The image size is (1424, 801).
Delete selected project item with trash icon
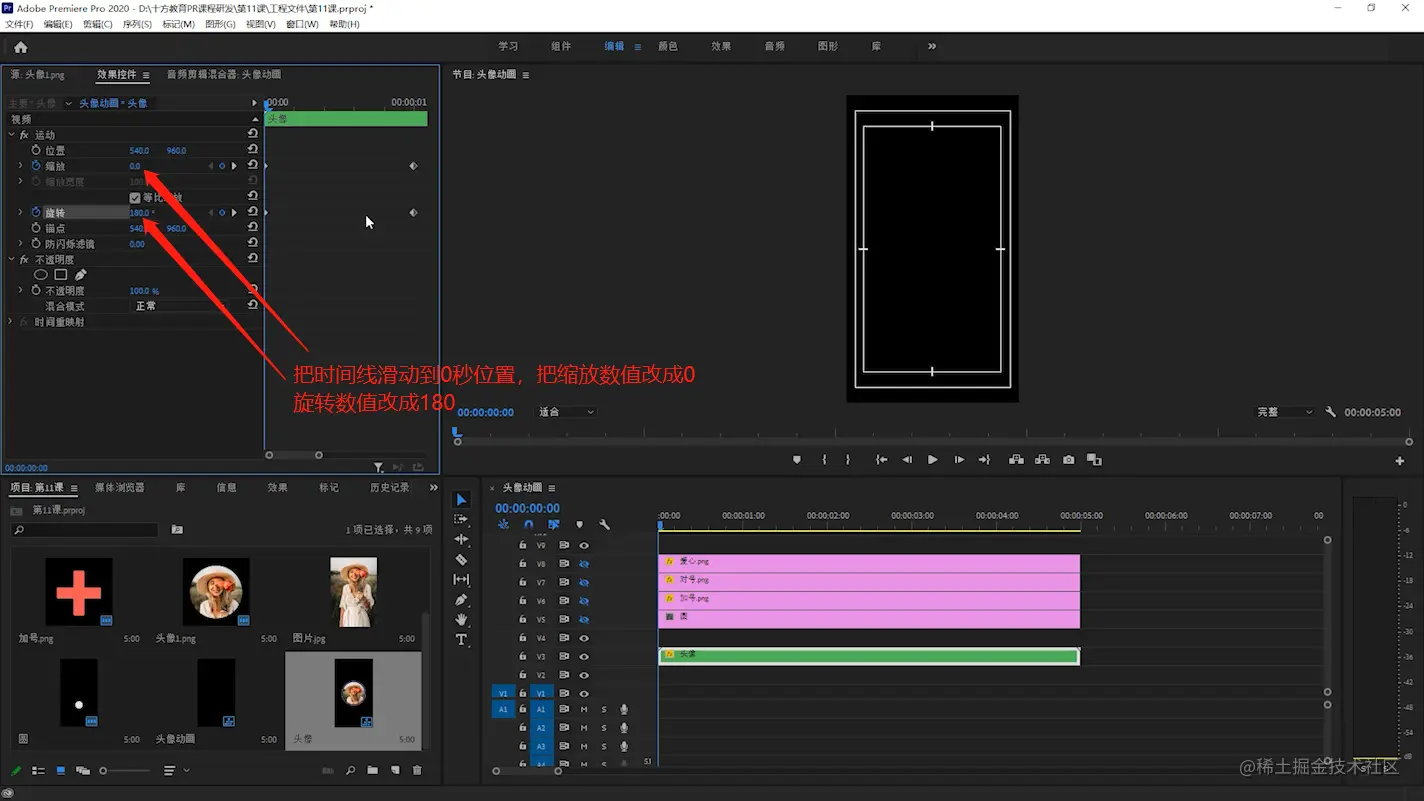417,771
